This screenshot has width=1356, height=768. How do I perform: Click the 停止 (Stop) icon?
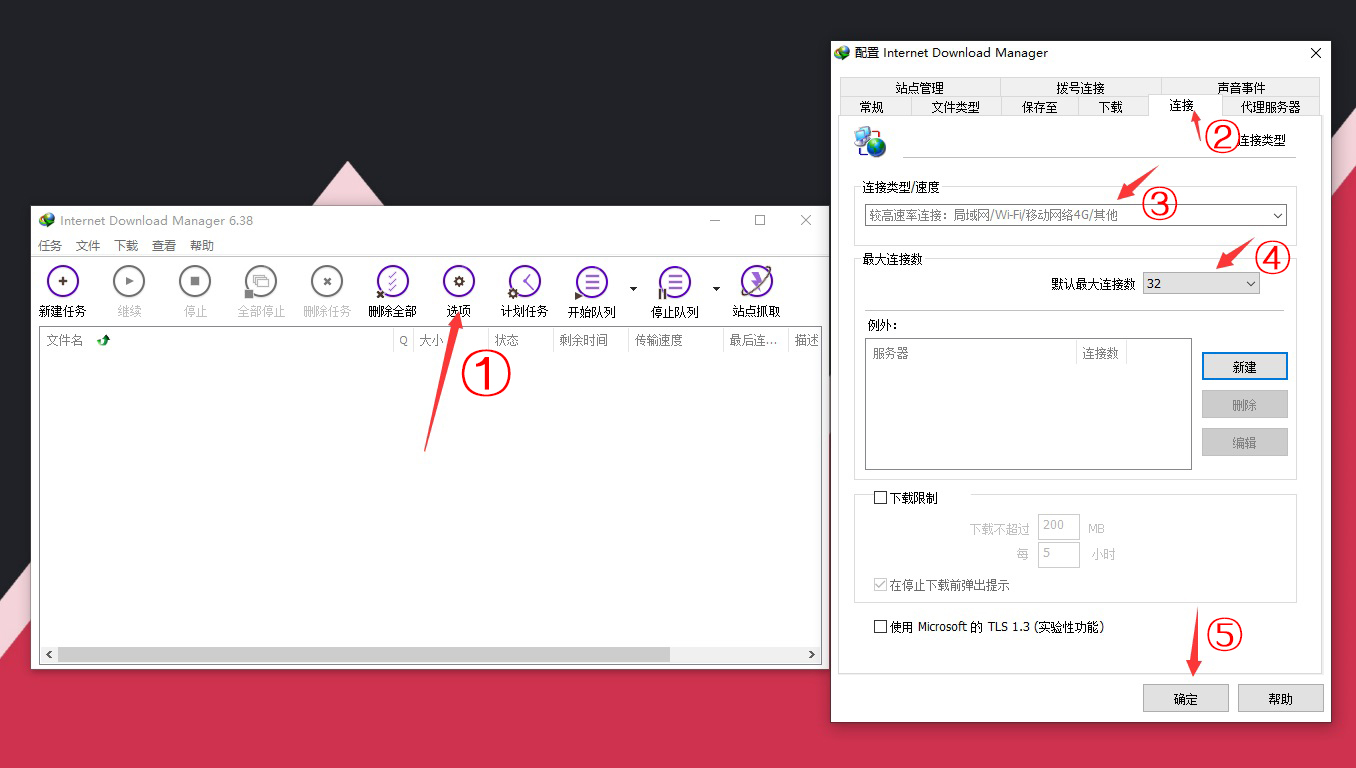click(194, 281)
